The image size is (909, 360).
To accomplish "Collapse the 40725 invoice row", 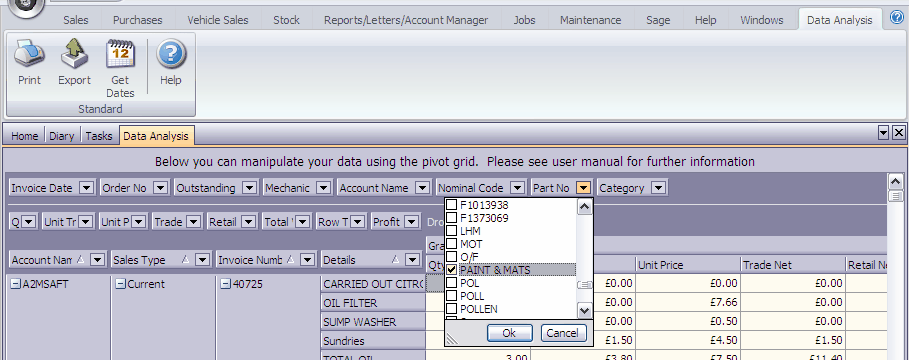I will [226, 284].
